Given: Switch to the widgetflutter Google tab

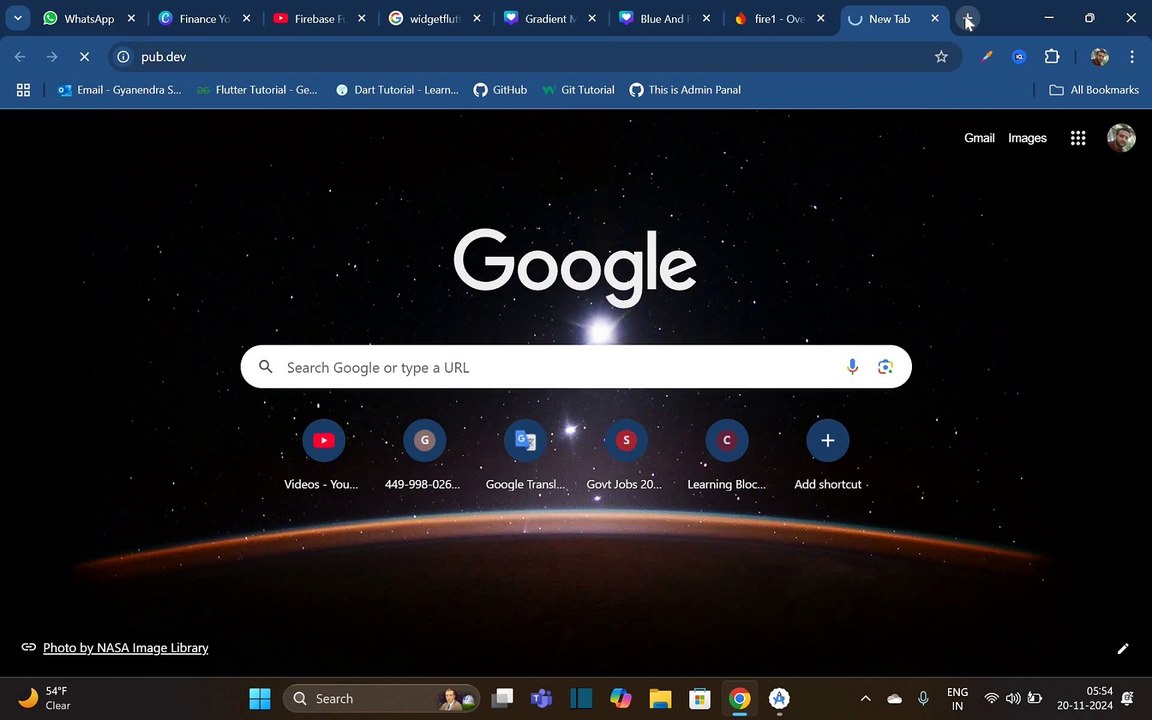Looking at the screenshot, I should click(425, 18).
